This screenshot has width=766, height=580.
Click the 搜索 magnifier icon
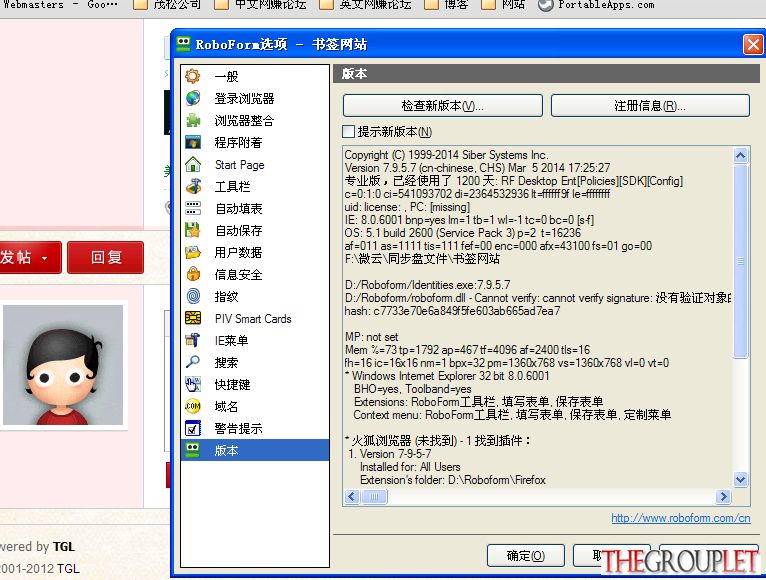(x=193, y=362)
